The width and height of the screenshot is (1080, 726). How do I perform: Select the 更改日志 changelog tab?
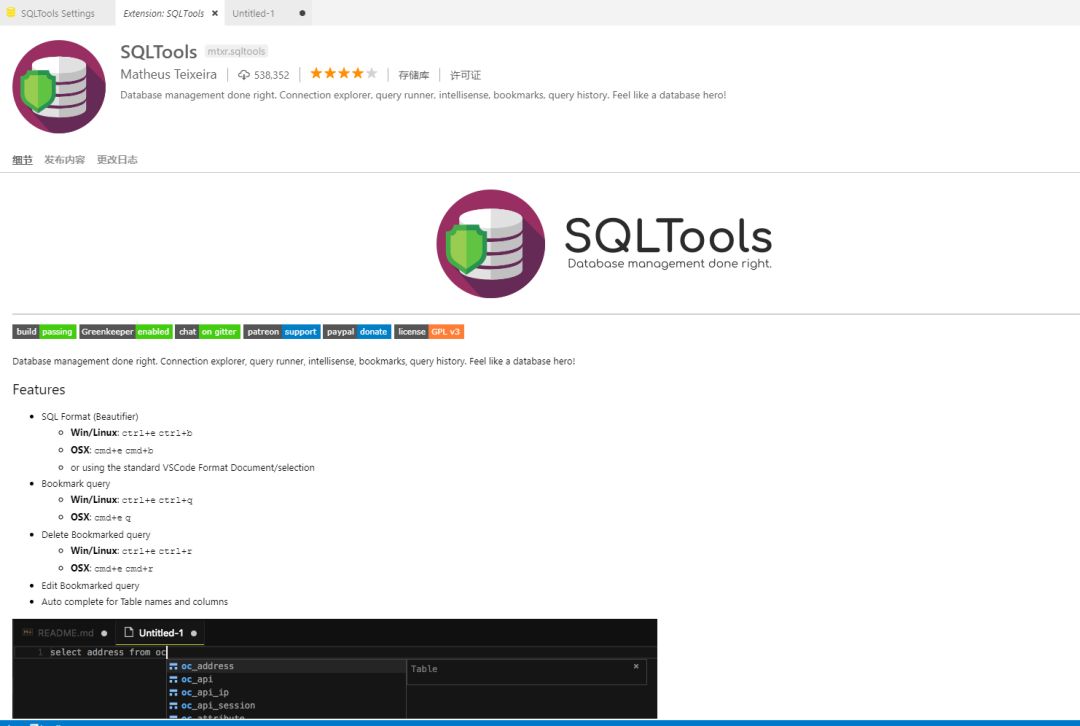coord(117,160)
